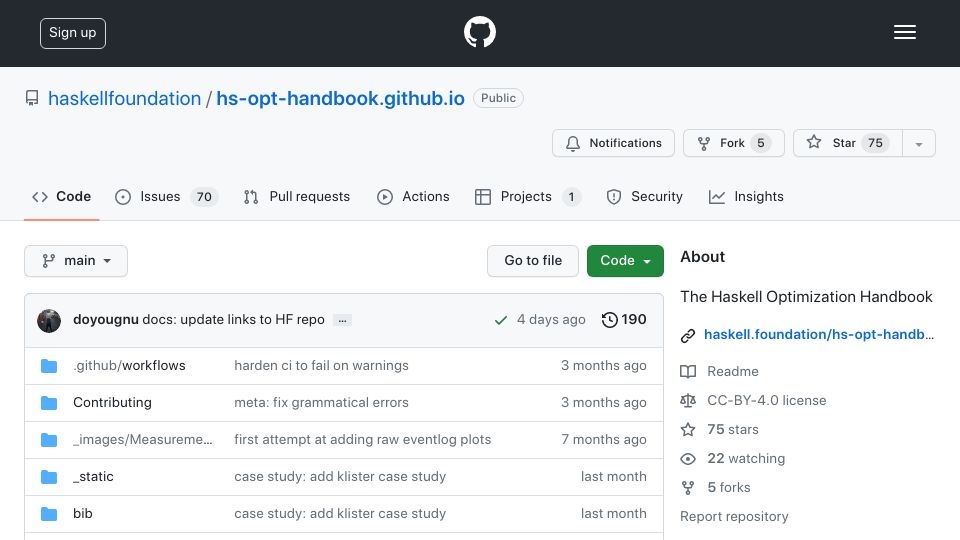Viewport: 960px width, 540px height.
Task: Open klister case study commit in bib row
Action: coord(340,514)
